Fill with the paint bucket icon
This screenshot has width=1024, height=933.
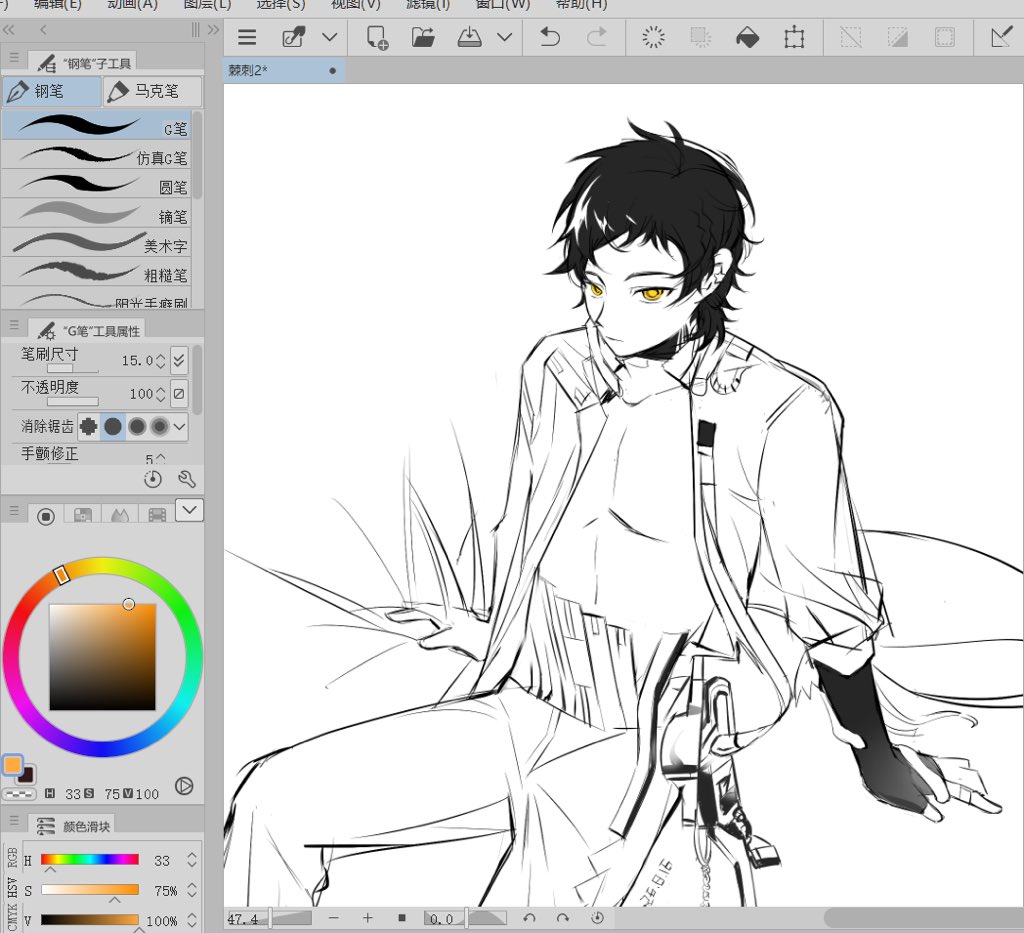coord(747,37)
